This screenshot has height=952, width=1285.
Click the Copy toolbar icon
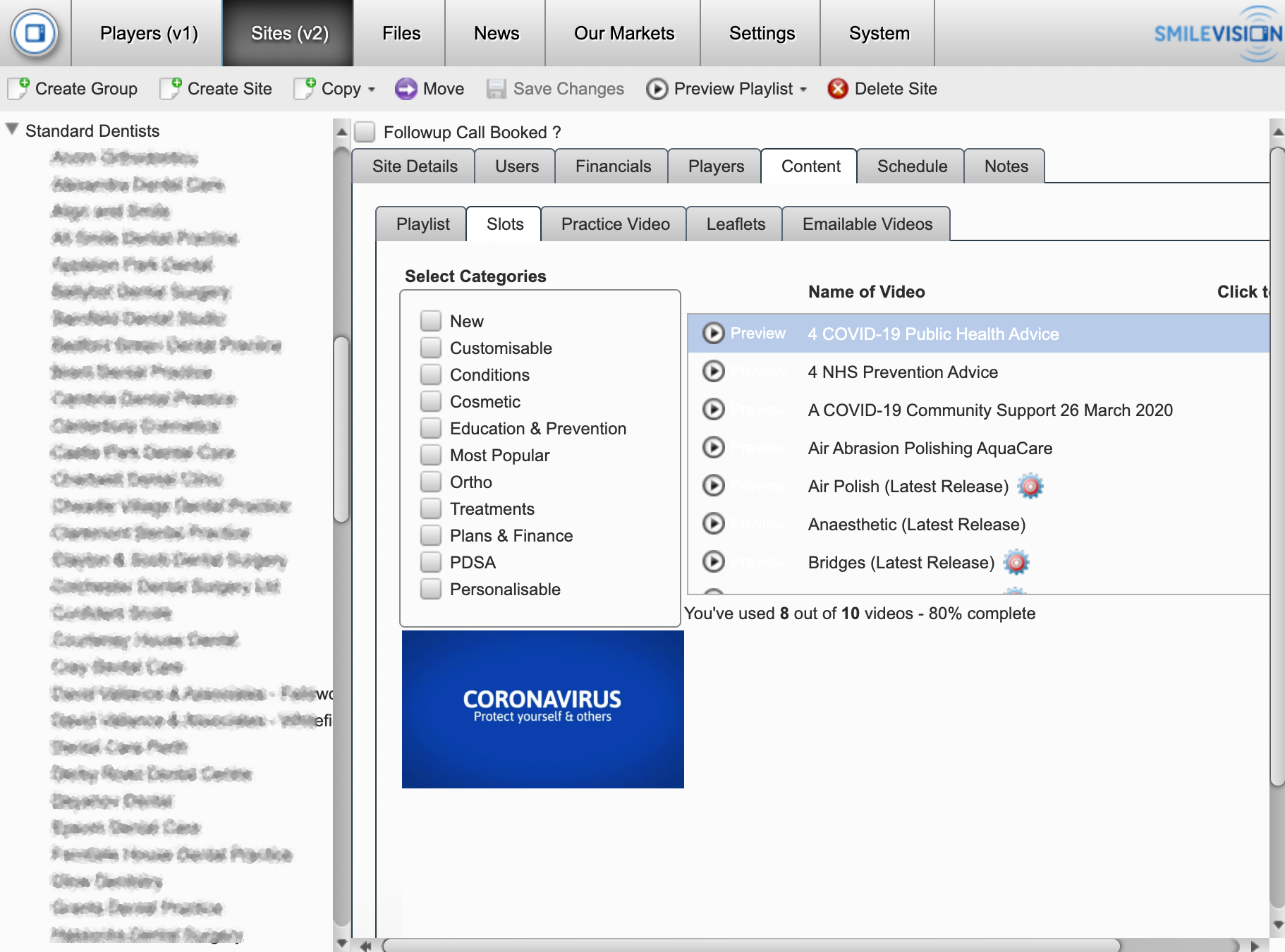click(x=305, y=88)
